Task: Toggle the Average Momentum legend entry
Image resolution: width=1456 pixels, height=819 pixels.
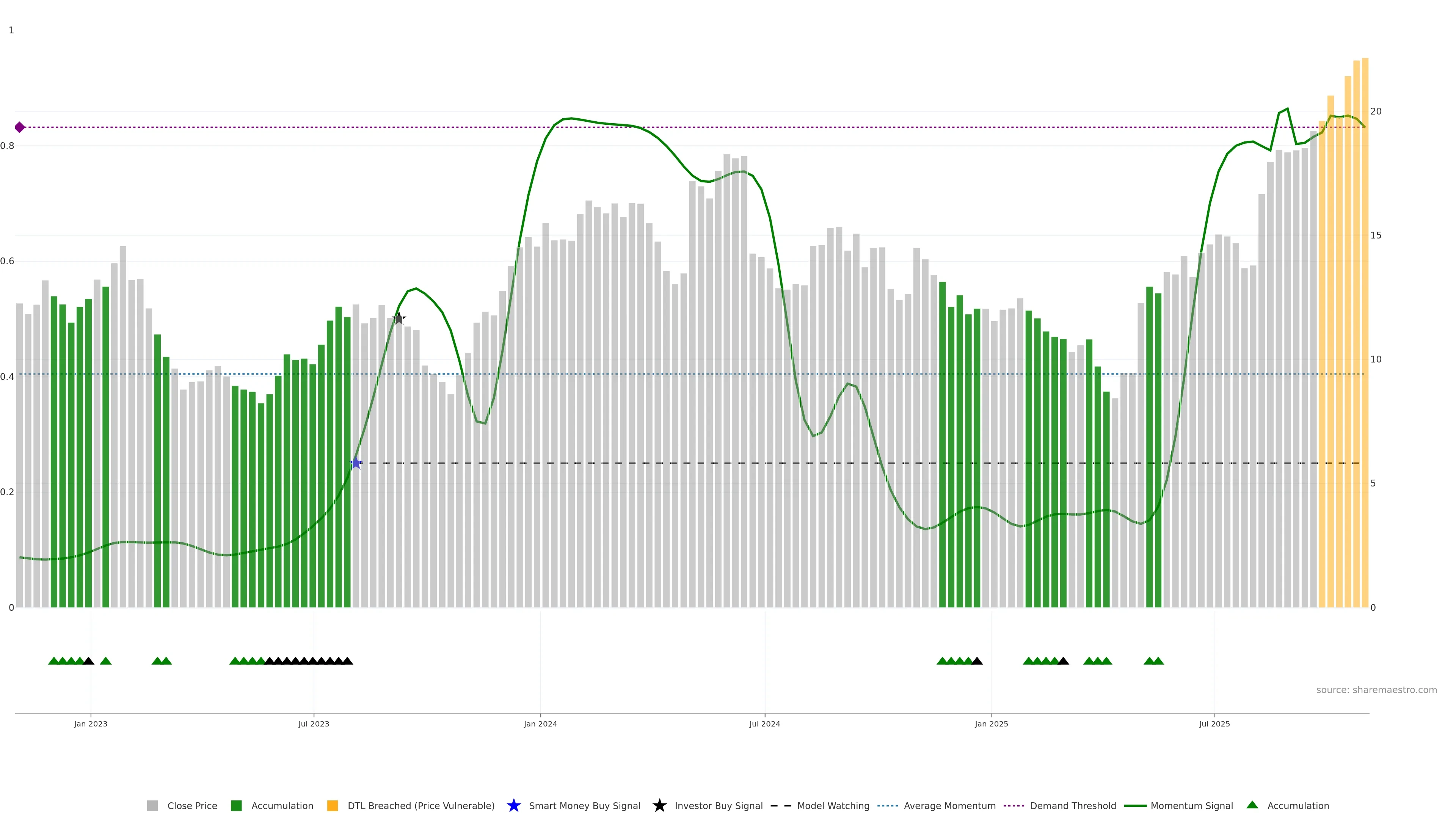Action: (x=949, y=805)
